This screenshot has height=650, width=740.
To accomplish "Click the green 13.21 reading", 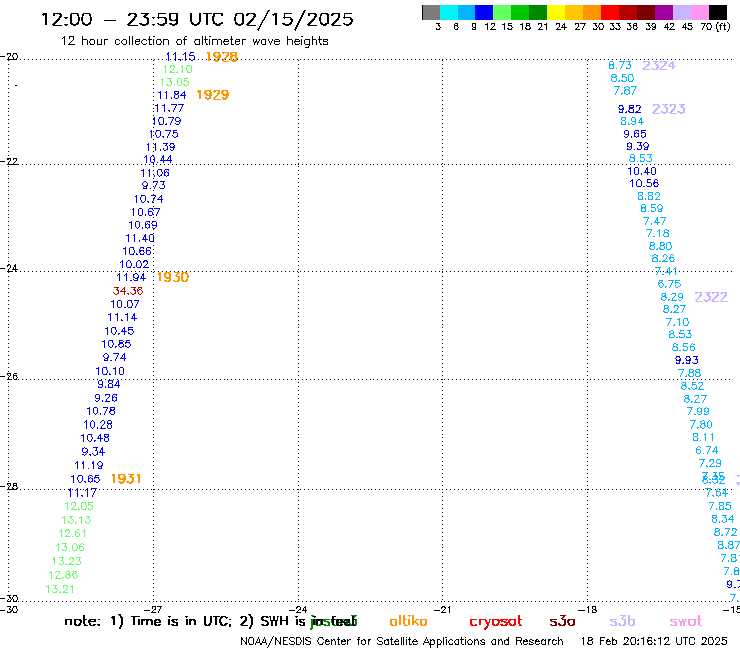I will point(60,589).
